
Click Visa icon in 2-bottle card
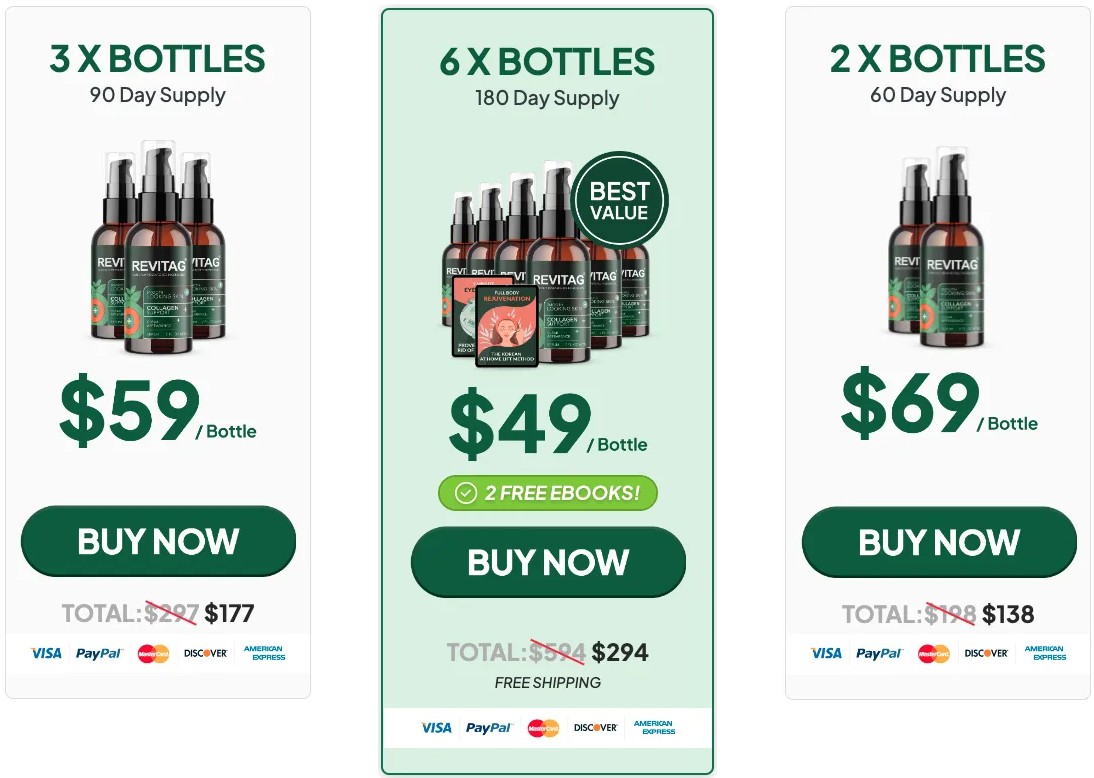pos(826,653)
